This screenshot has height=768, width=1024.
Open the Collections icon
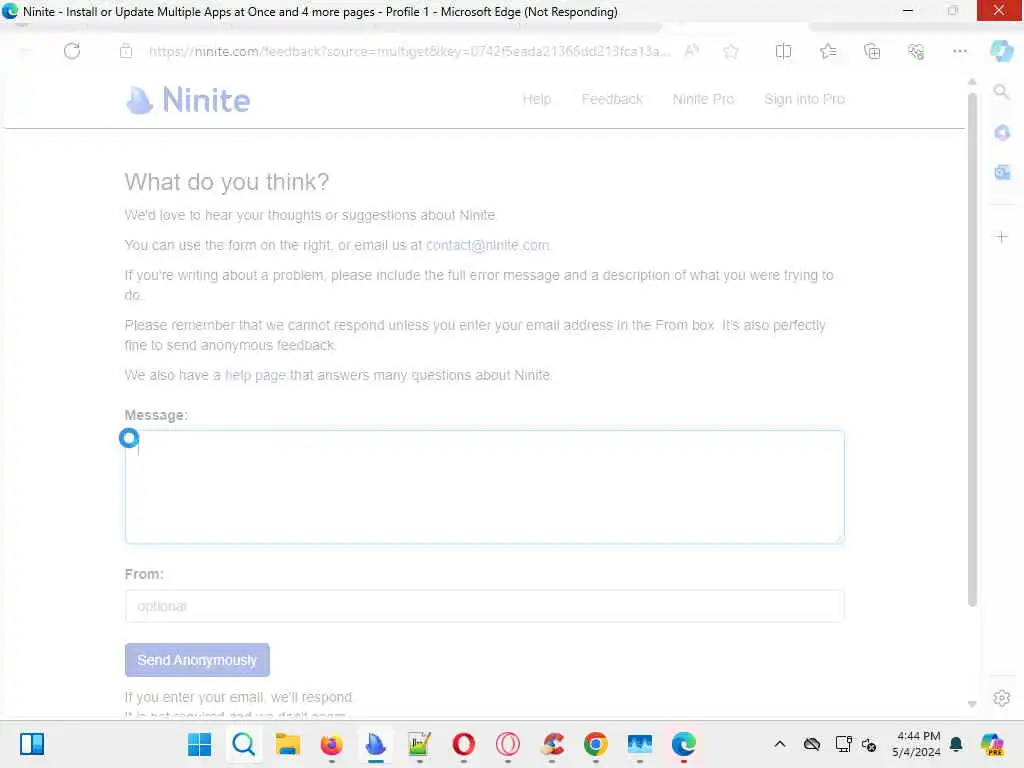coord(872,51)
